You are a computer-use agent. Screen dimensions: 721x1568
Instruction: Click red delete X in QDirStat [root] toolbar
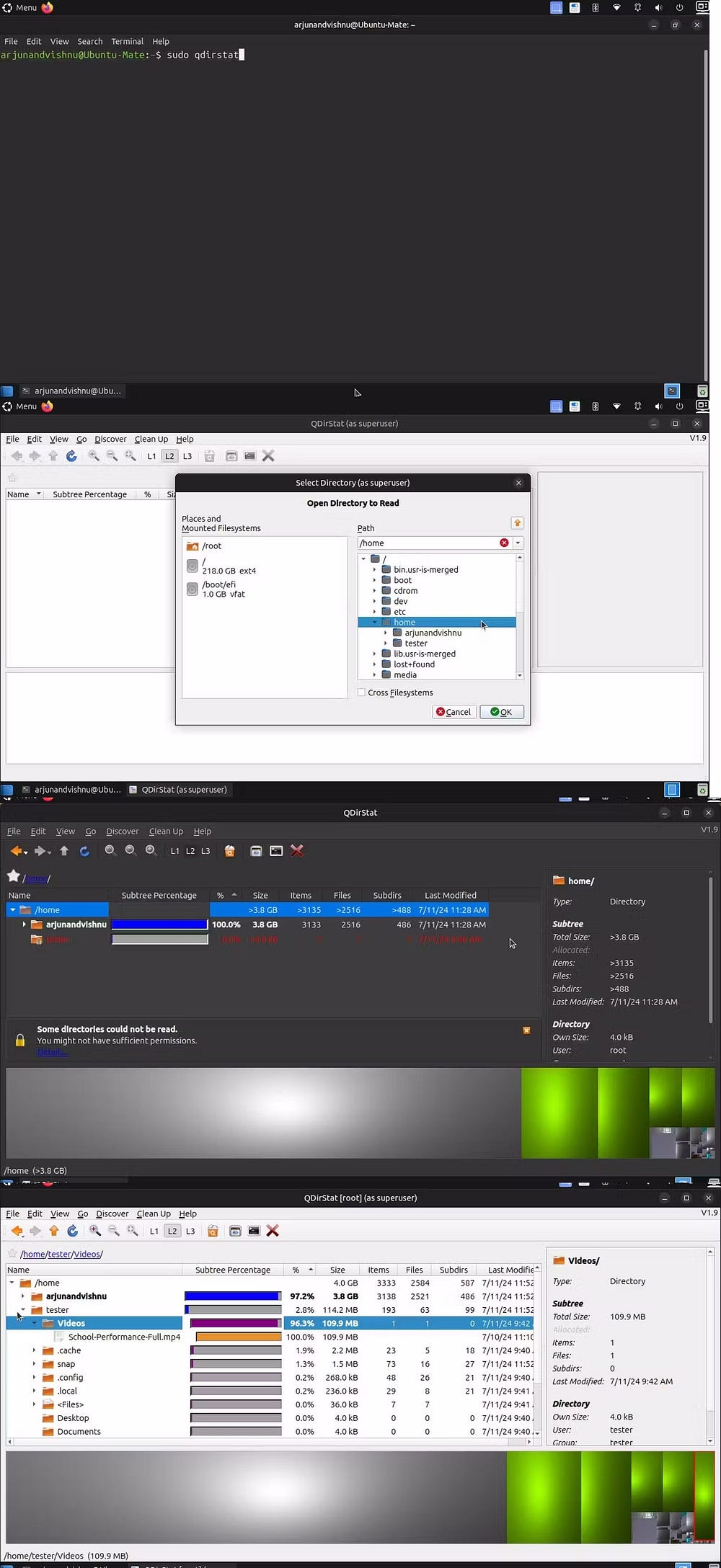coord(273,1231)
